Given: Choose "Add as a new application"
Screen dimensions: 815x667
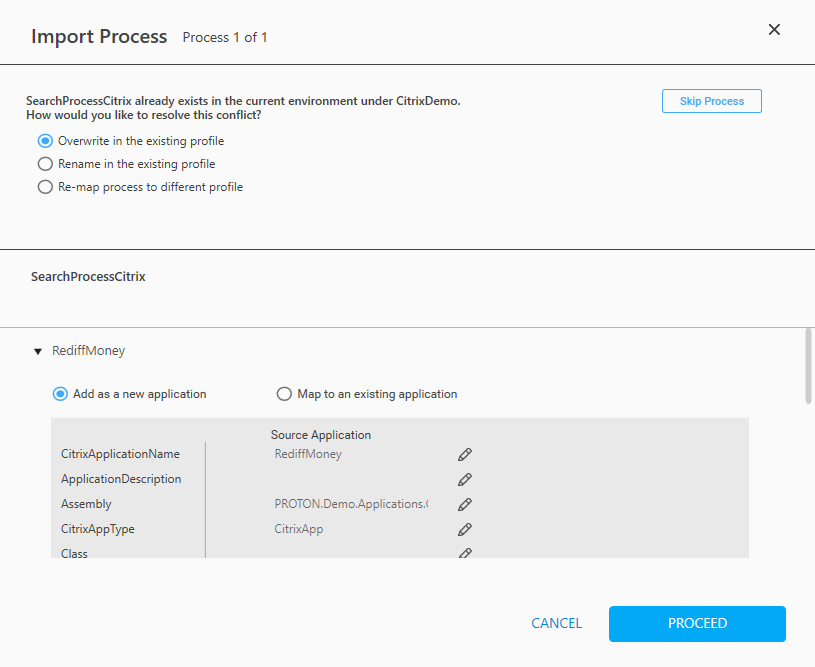Looking at the screenshot, I should [x=60, y=394].
